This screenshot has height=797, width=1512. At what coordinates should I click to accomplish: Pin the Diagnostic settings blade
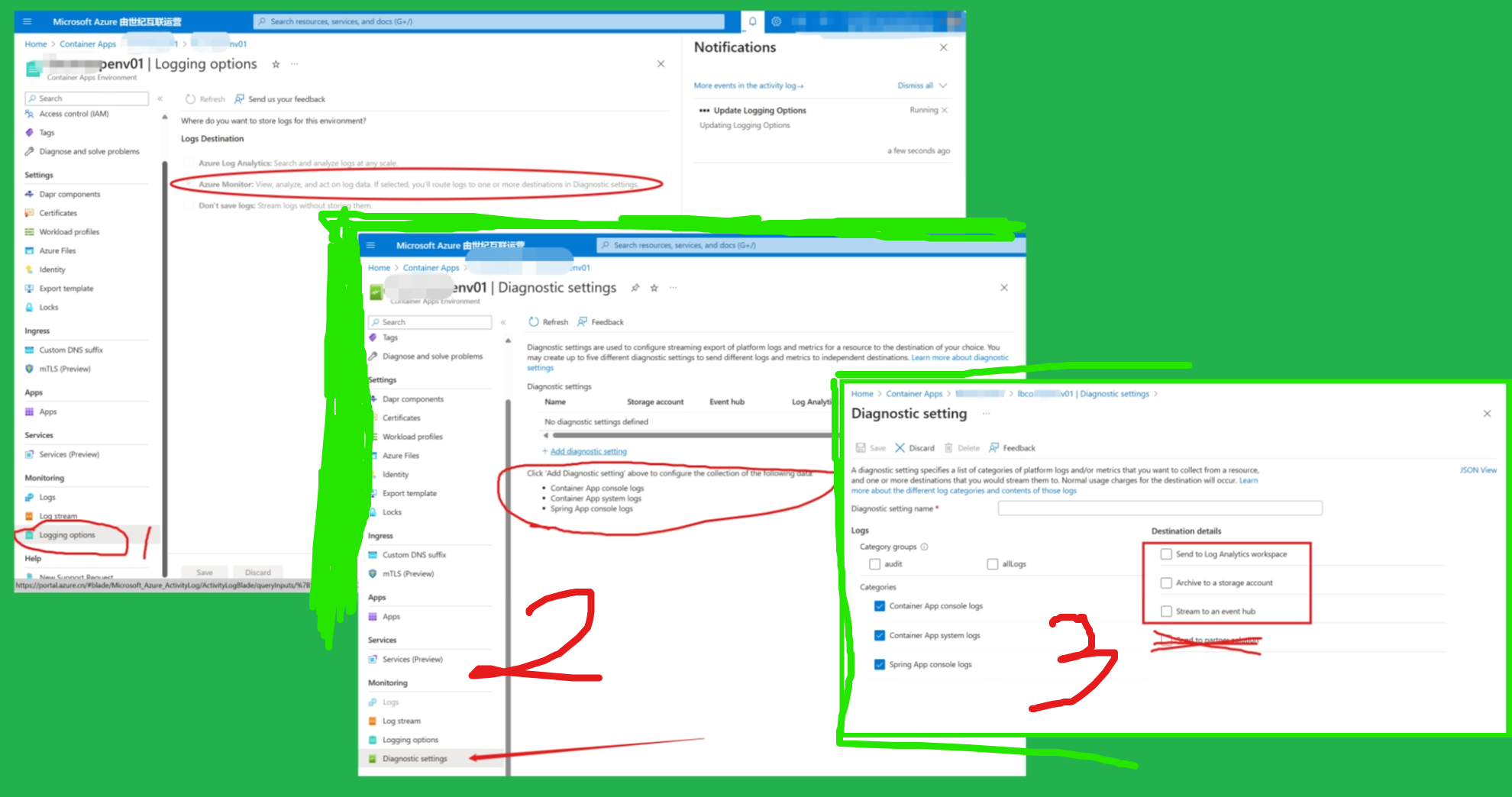(x=635, y=288)
